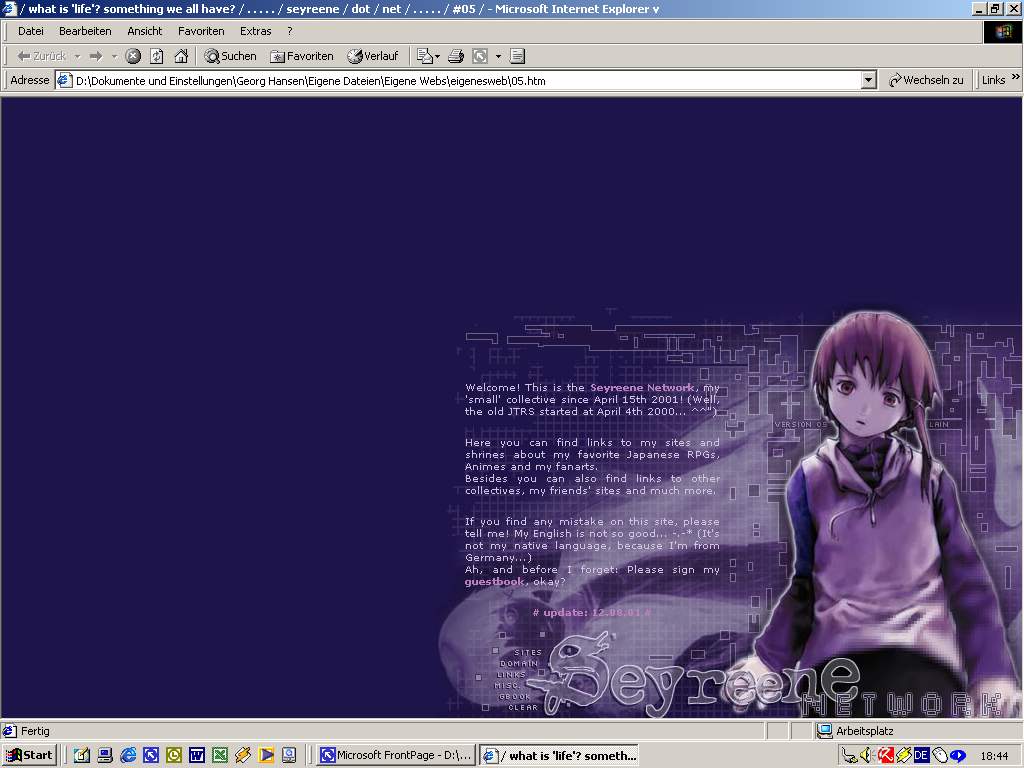The width and height of the screenshot is (1024, 768).
Task: Click the mouse tray icon
Action: tap(939, 756)
